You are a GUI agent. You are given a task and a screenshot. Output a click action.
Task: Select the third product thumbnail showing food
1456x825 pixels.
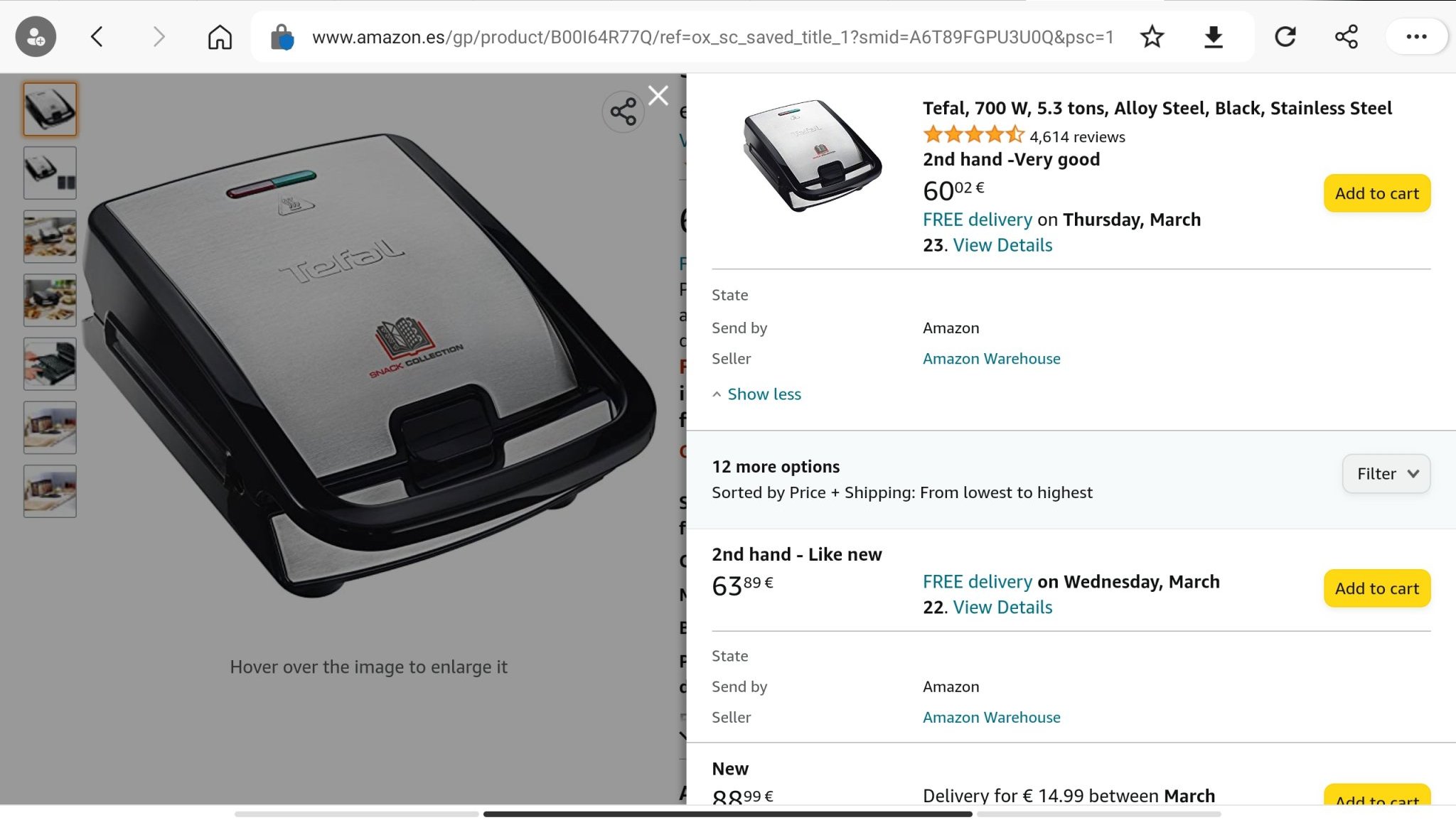pos(50,237)
